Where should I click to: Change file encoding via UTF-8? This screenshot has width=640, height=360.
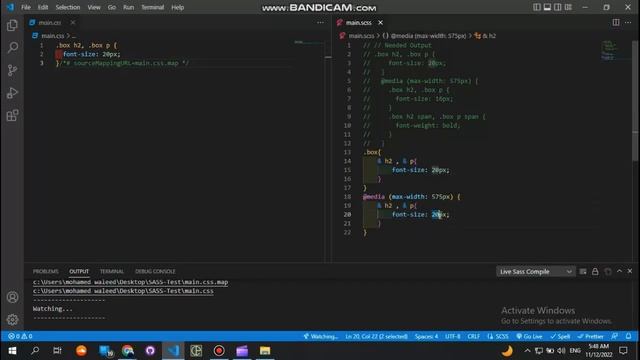point(453,336)
